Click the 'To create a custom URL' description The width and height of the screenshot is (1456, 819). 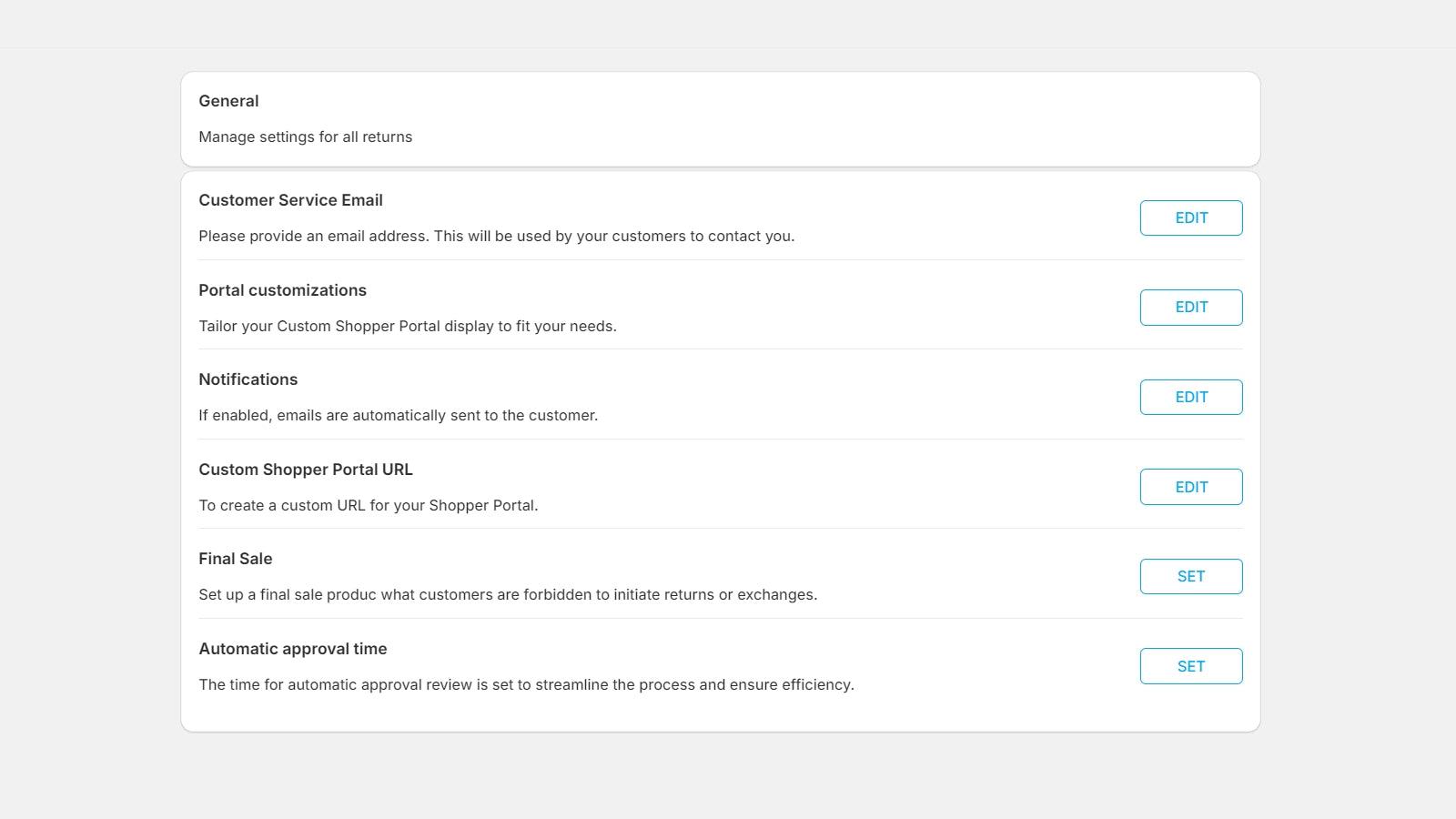(368, 506)
